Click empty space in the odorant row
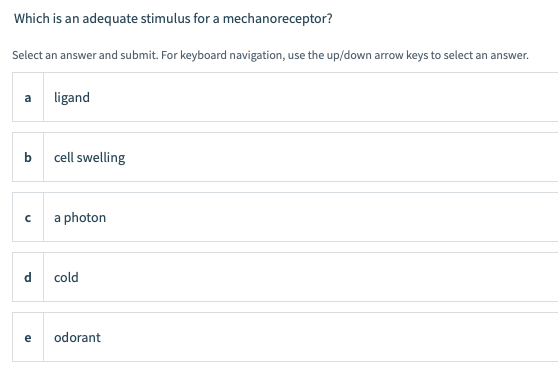The image size is (558, 367). [x=320, y=337]
